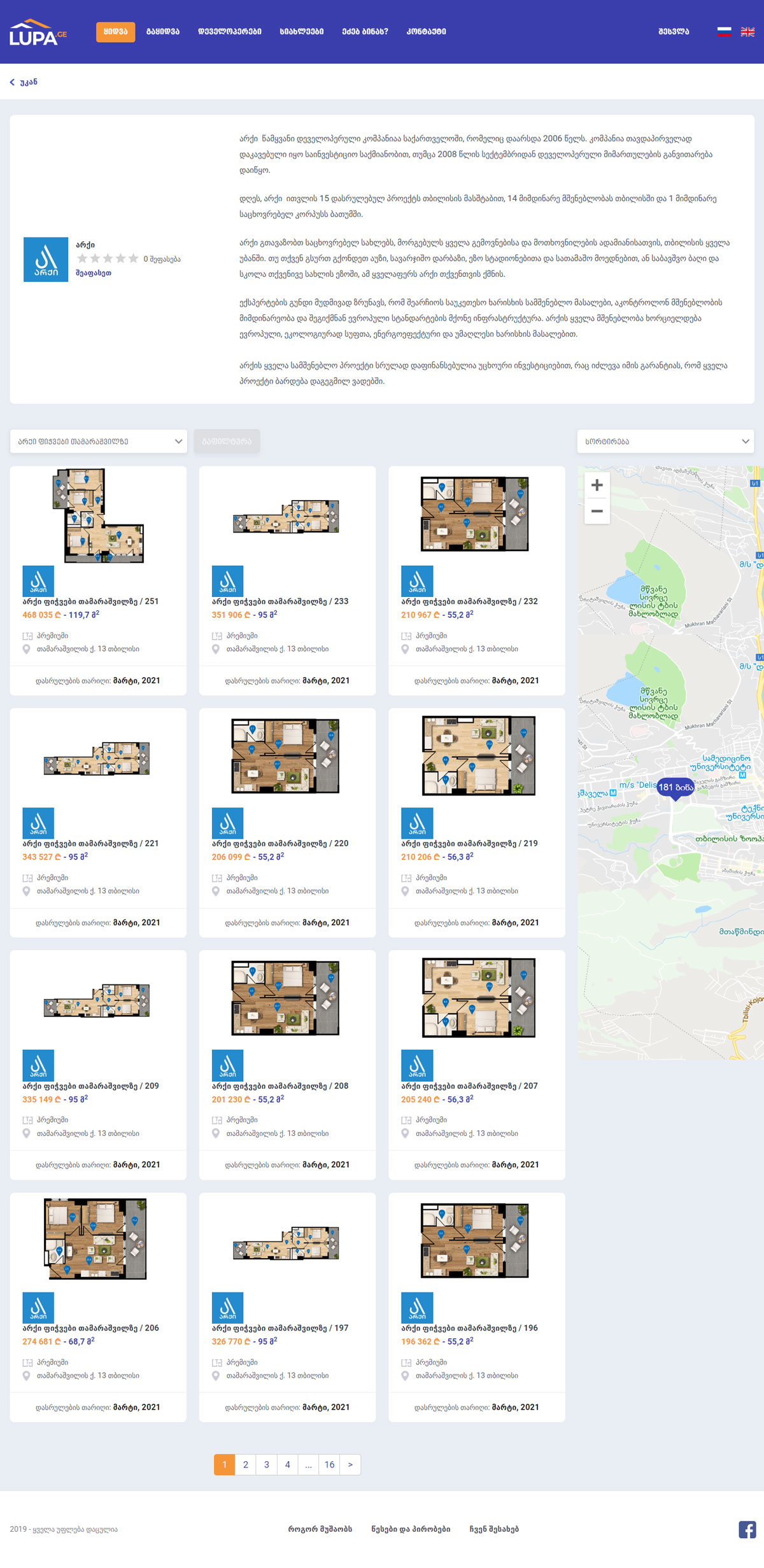
Task: Click the login link in header
Action: [x=674, y=32]
